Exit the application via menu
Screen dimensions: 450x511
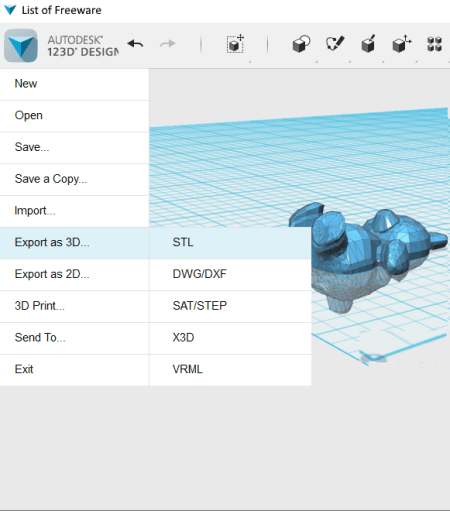point(74,370)
